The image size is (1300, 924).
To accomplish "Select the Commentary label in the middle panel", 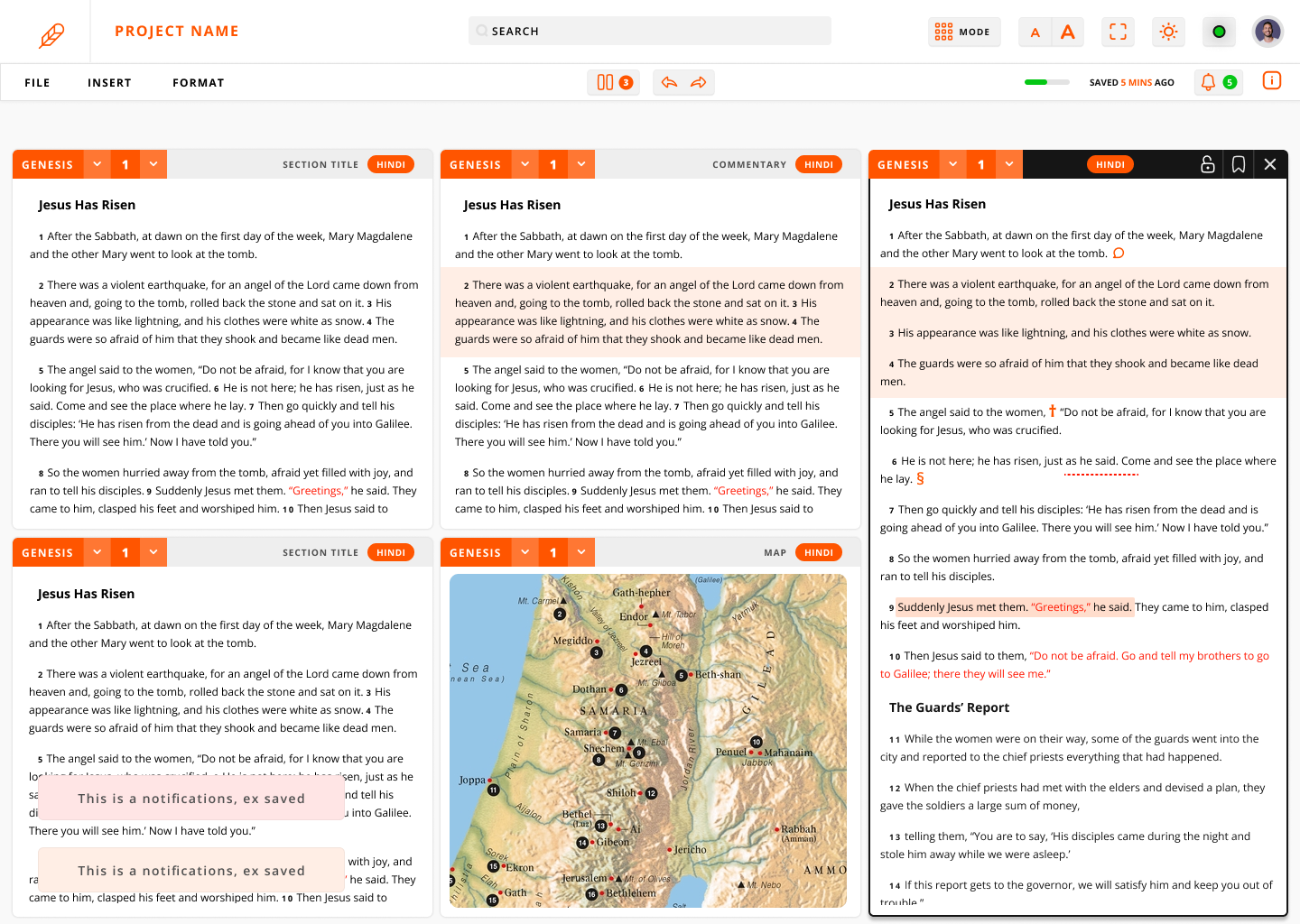I will 749,165.
